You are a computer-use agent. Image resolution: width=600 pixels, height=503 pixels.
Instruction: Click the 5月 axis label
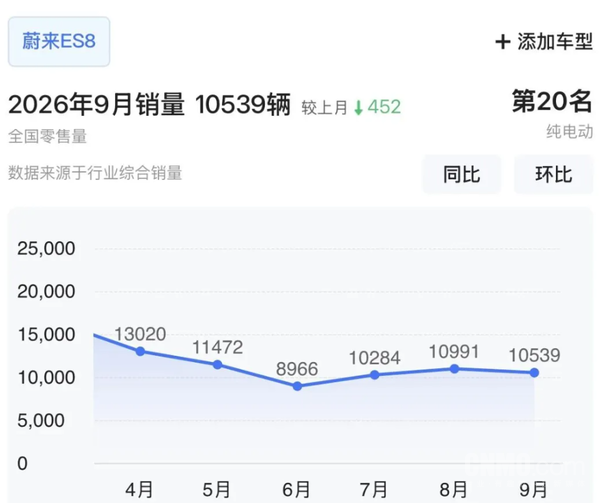tap(217, 490)
